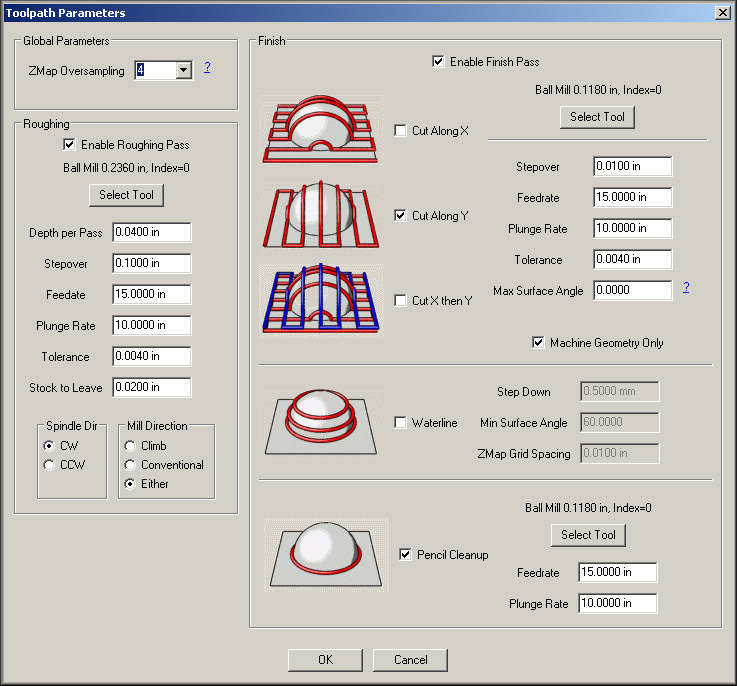Click the Waterline toolpath illustration
This screenshot has width=737, height=686.
pyautogui.click(x=322, y=423)
